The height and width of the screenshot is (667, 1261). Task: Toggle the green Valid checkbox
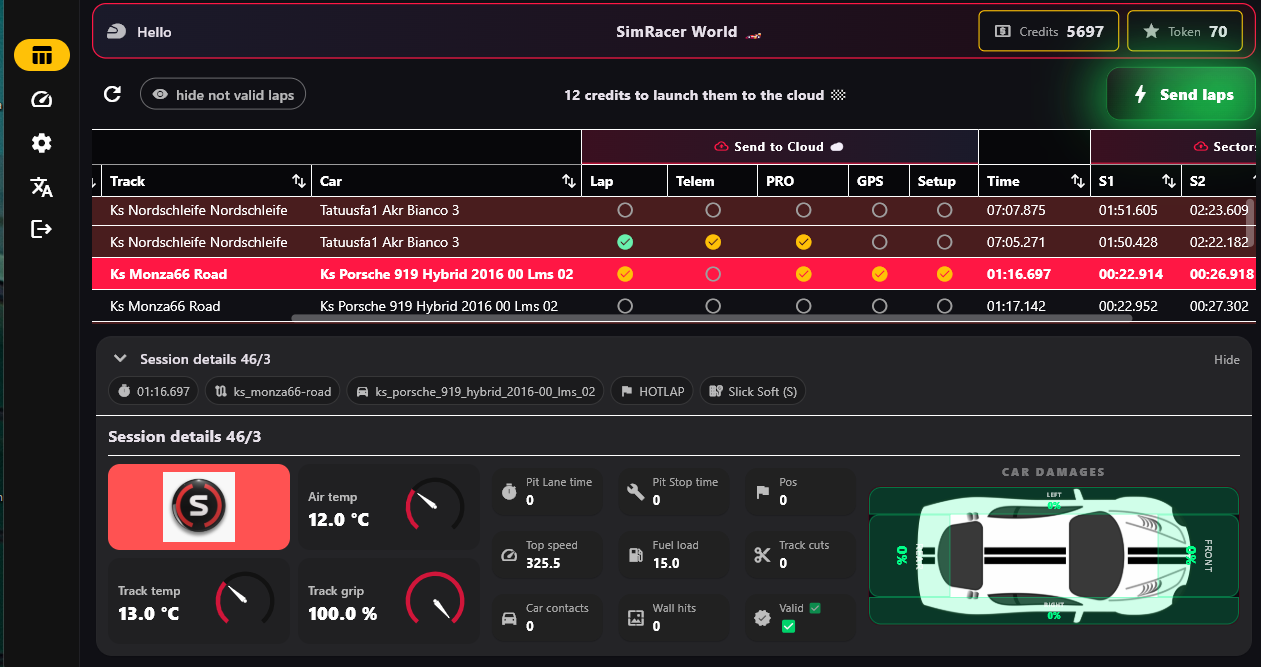[x=788, y=626]
